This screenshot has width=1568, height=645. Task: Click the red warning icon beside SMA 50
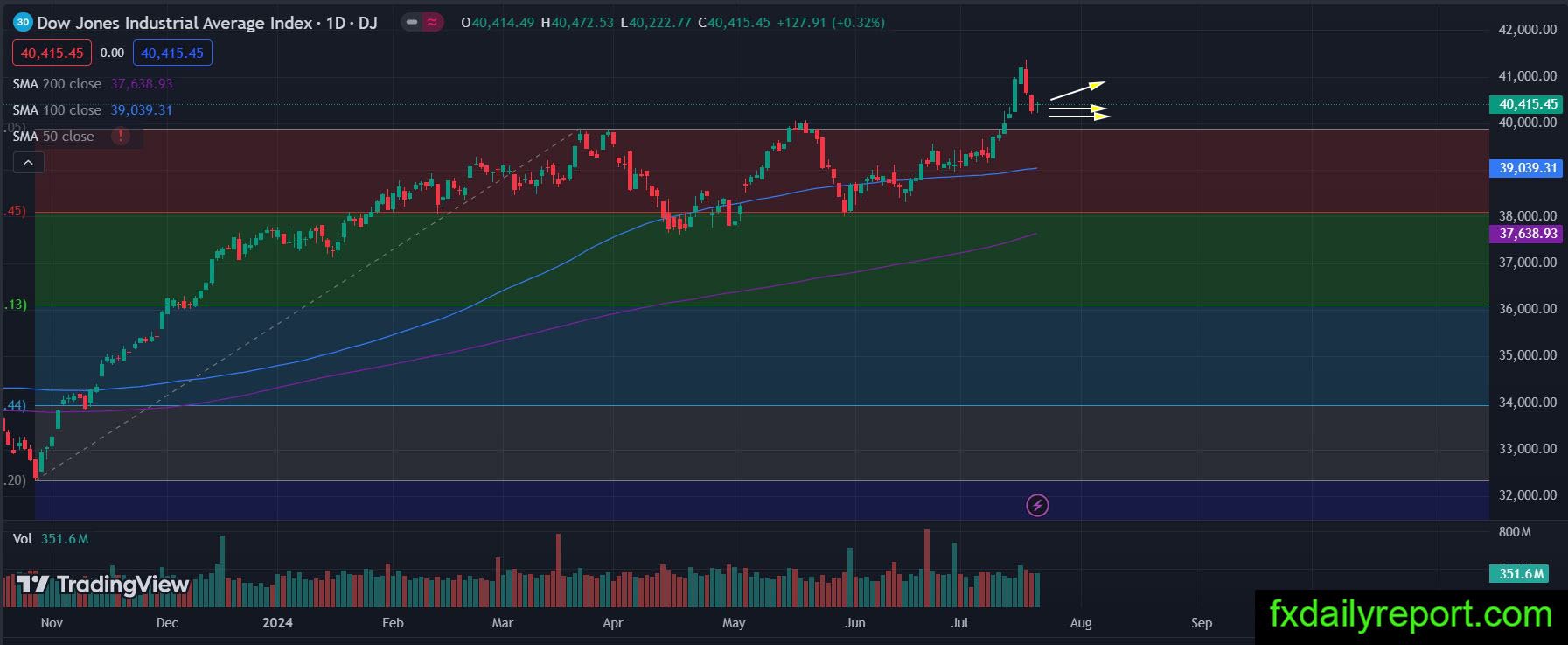coord(120,137)
